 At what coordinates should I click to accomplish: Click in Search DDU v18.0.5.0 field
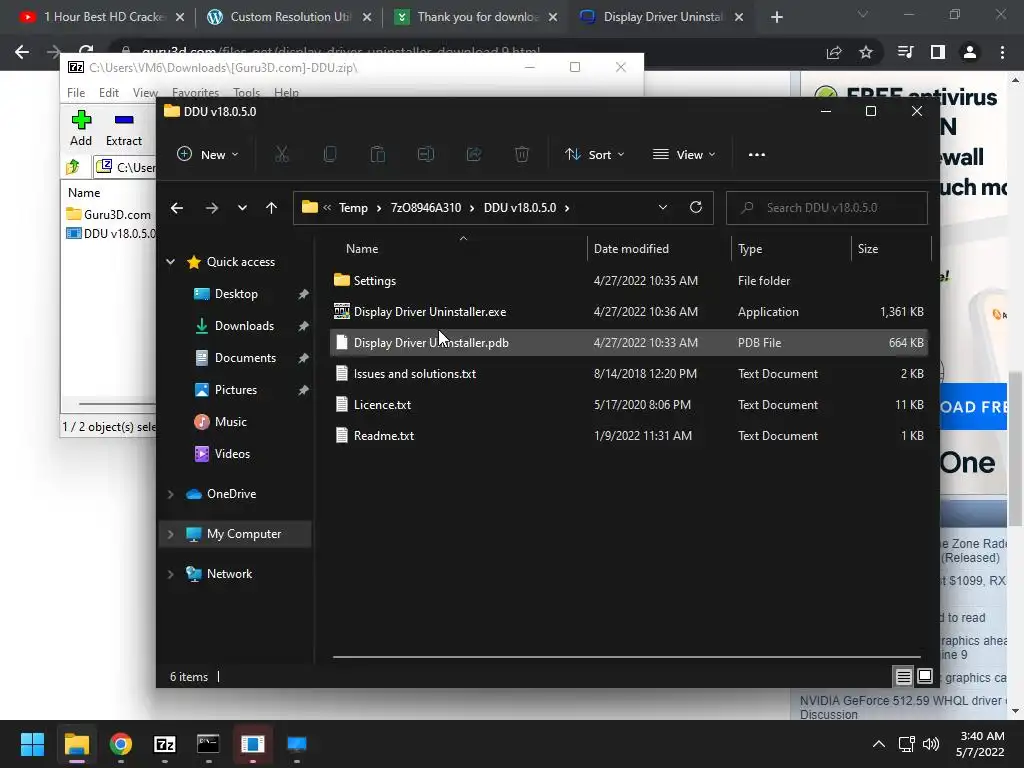827,208
